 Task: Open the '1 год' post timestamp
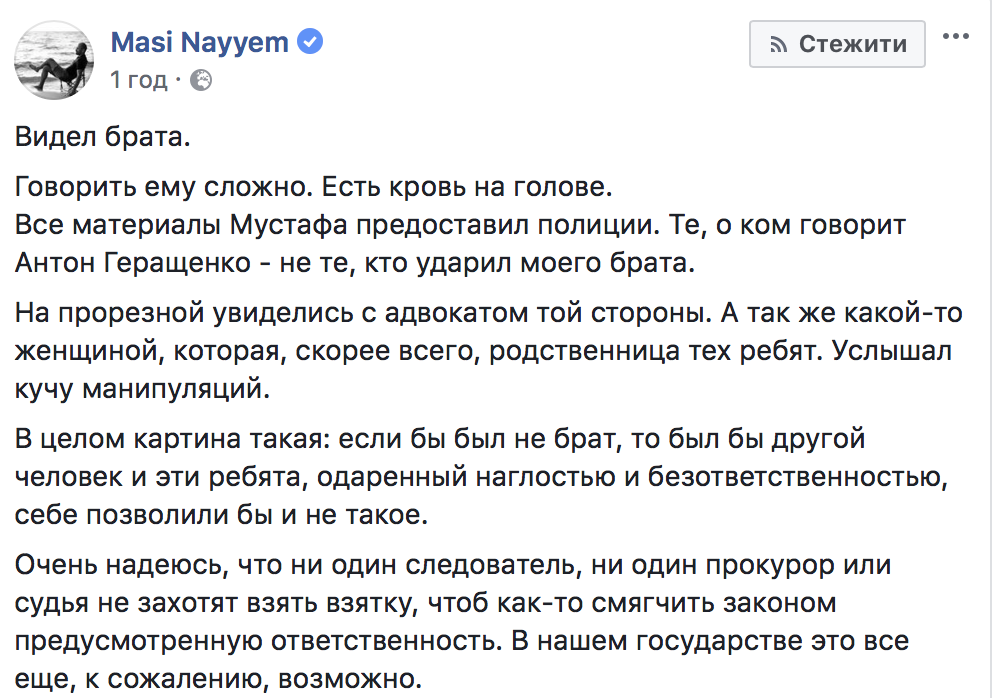click(139, 80)
